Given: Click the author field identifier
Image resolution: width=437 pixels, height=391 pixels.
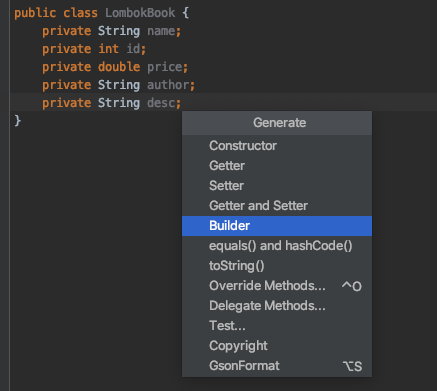Looking at the screenshot, I should coord(168,85).
